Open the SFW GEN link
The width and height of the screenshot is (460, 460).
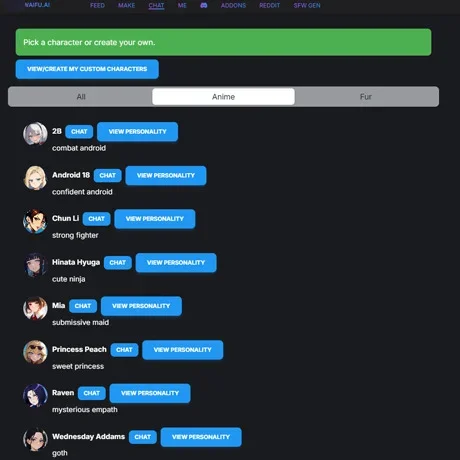(307, 5)
